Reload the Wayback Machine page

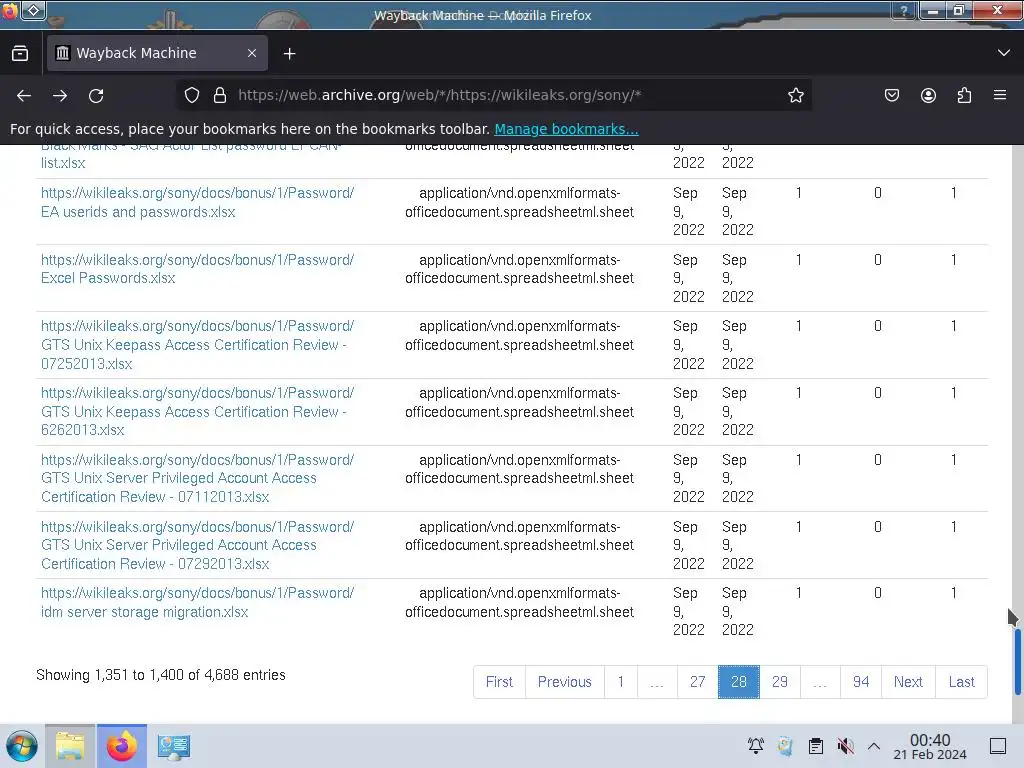pyautogui.click(x=96, y=95)
